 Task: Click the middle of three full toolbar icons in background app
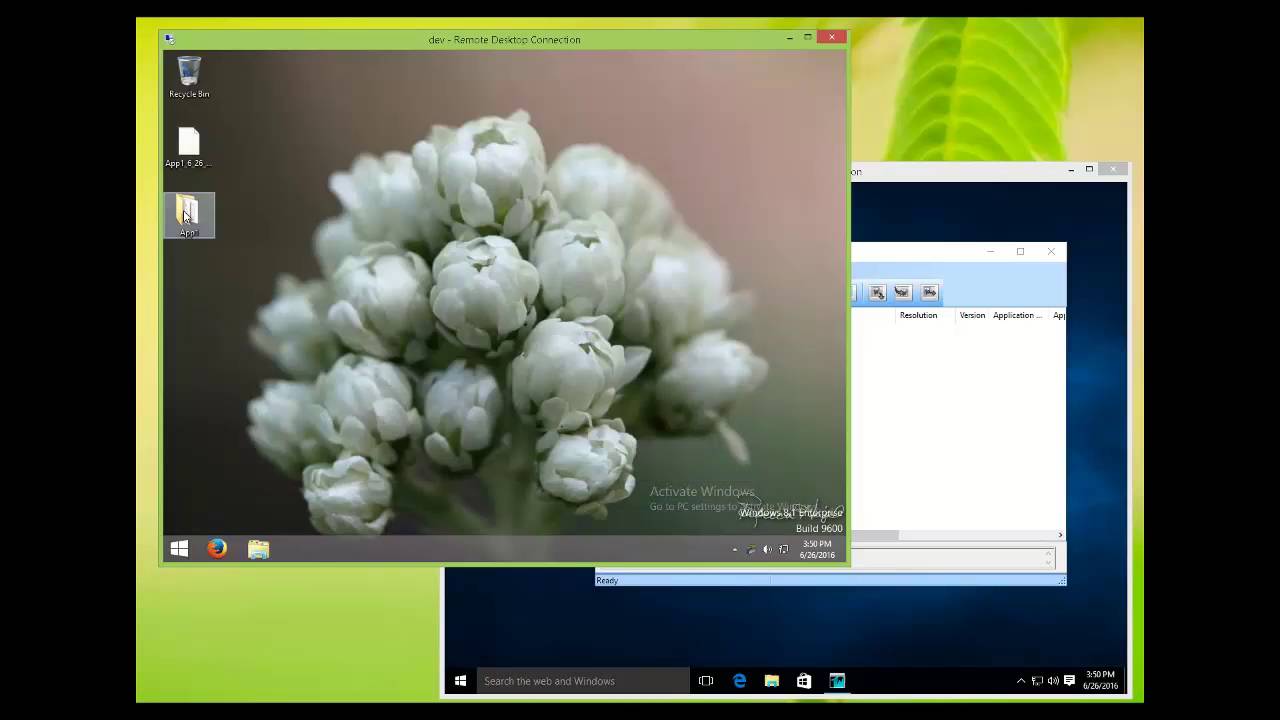click(903, 292)
